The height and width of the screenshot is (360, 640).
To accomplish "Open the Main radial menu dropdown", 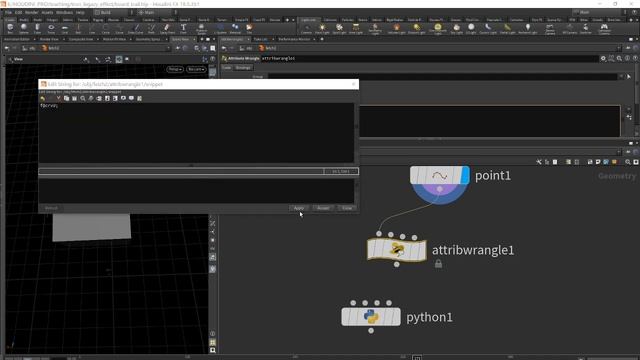I will 156,13.
